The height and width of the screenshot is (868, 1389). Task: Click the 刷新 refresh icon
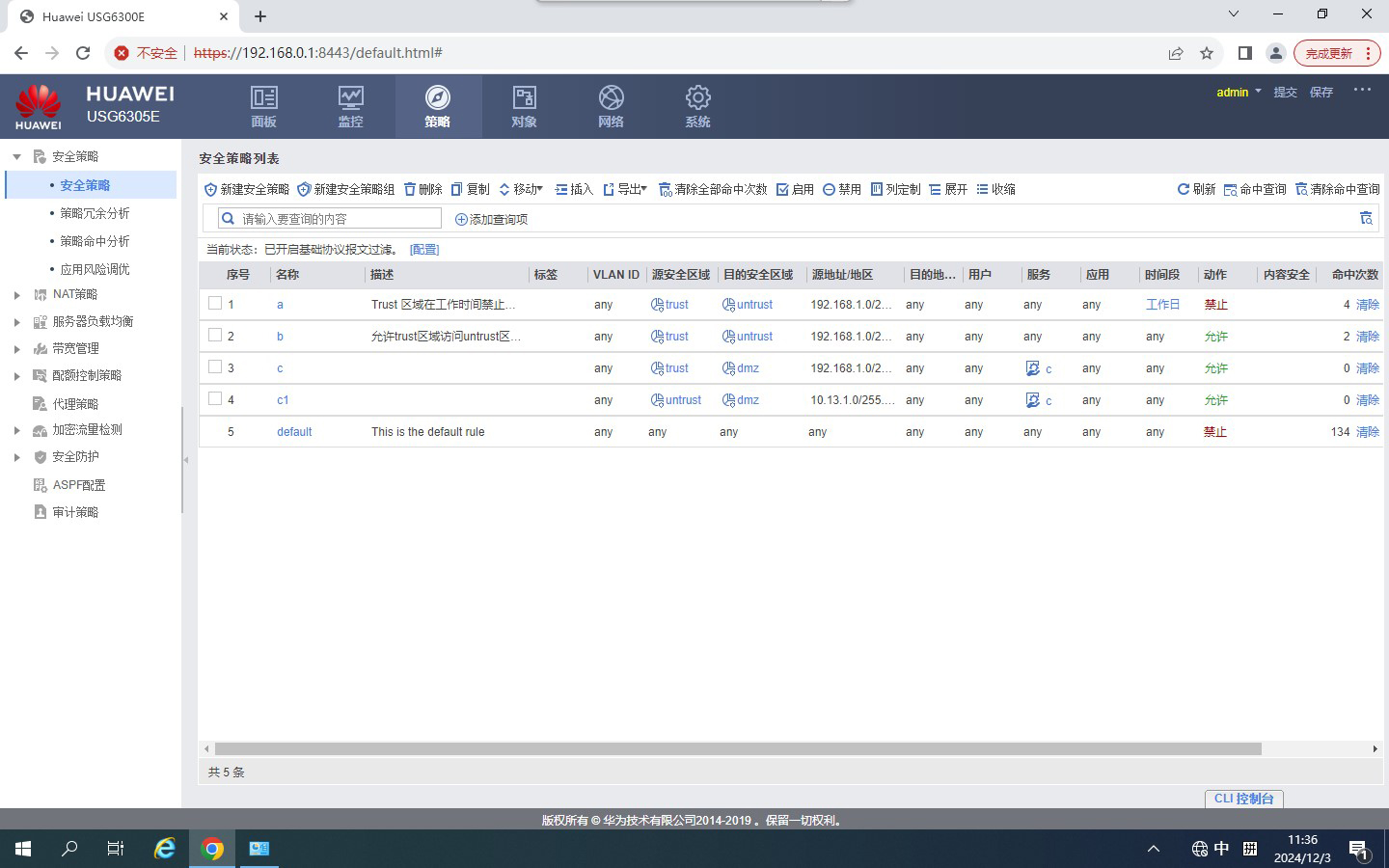point(1183,189)
